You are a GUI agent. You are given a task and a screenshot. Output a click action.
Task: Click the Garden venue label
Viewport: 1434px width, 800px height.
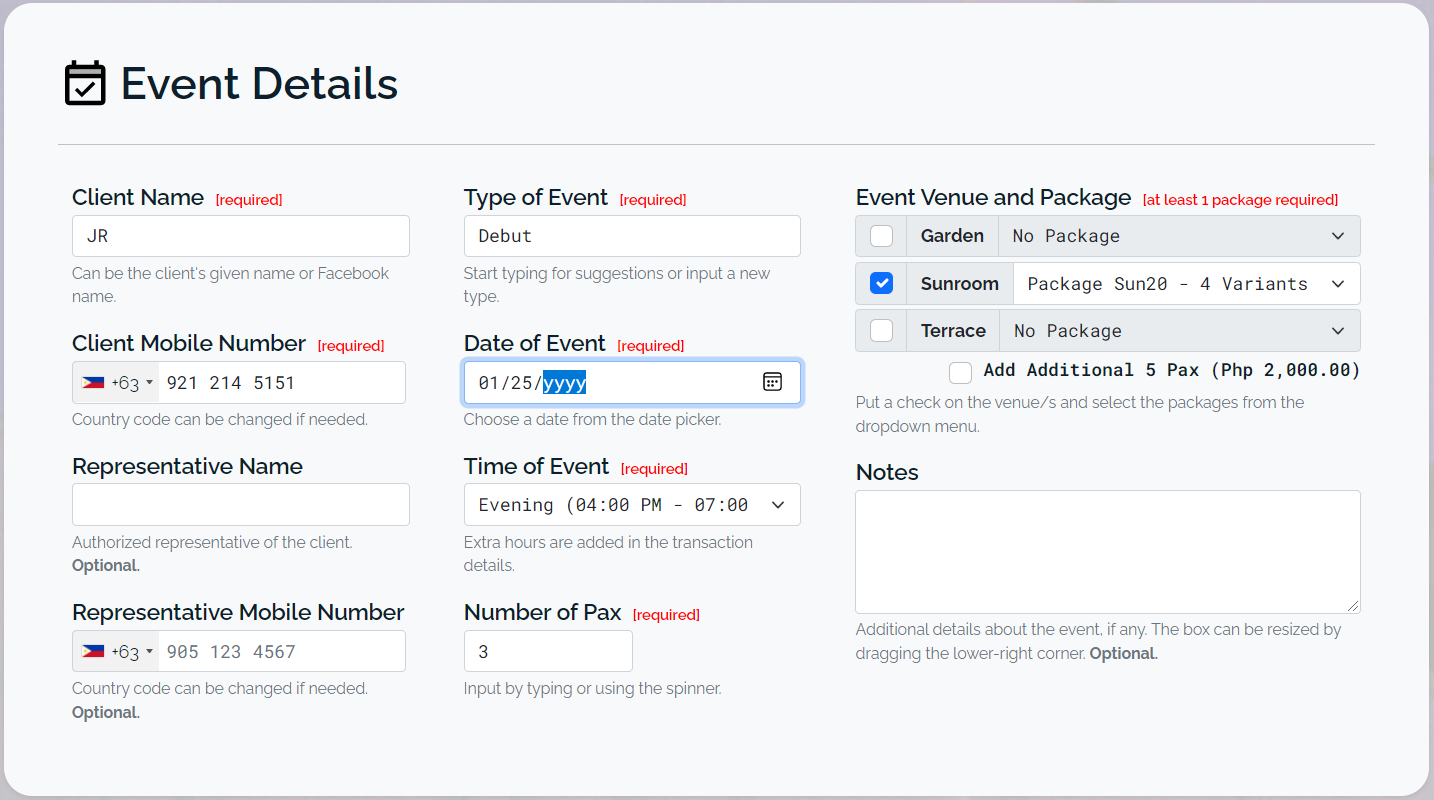tap(952, 236)
